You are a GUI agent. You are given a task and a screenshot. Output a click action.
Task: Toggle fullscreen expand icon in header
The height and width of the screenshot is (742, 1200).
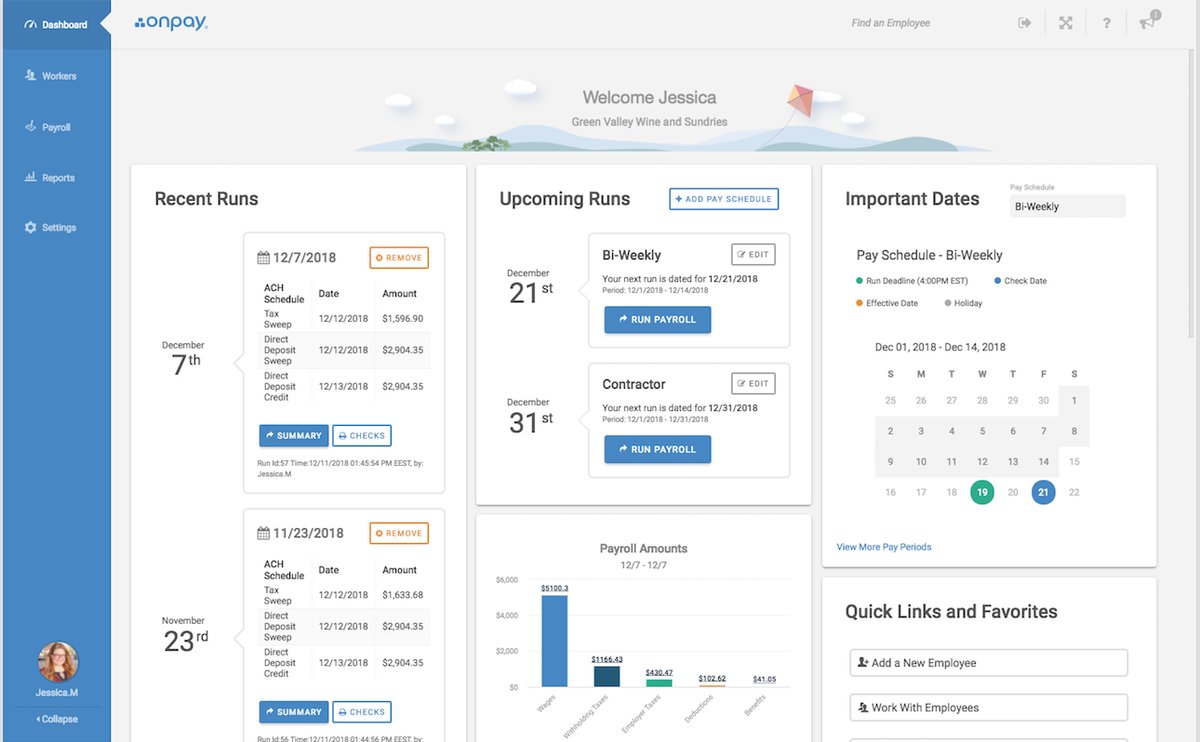(x=1066, y=23)
